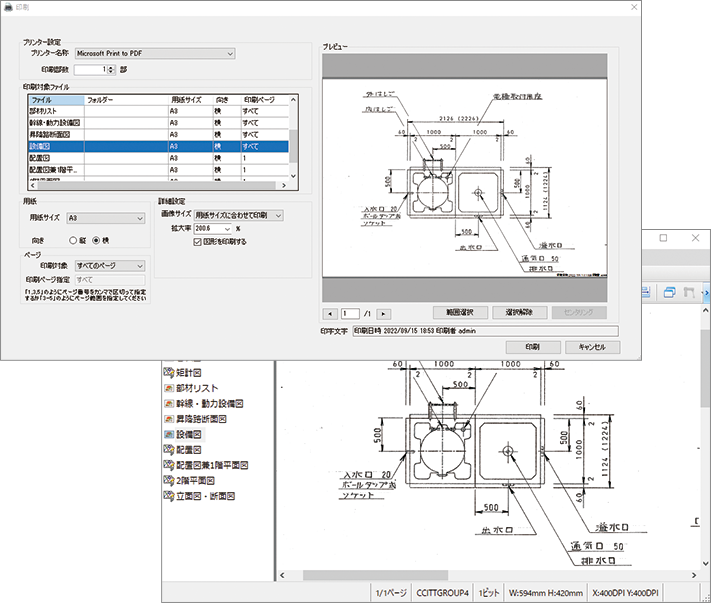Click the 昇降路断面図 tree icon
The height and width of the screenshot is (603, 711).
point(168,419)
